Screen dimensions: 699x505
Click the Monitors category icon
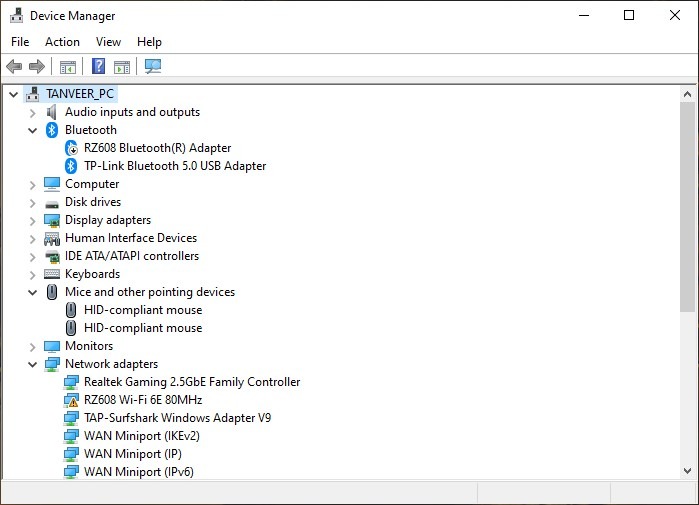52,346
